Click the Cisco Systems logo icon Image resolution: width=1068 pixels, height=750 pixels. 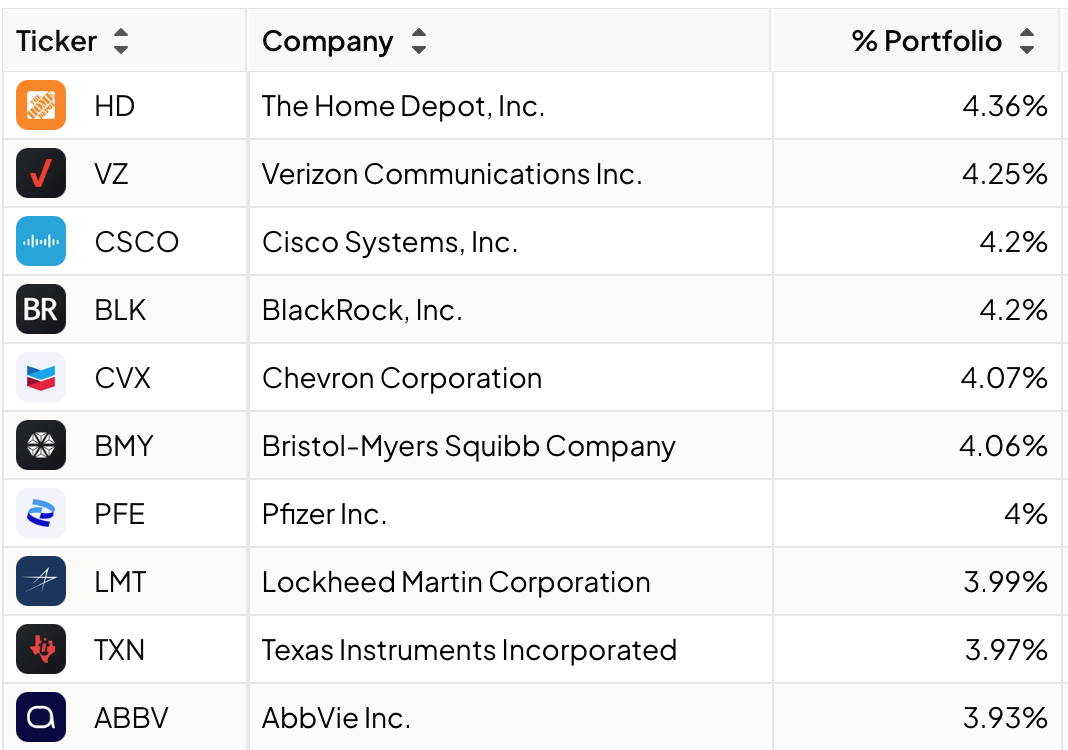pyautogui.click(x=41, y=241)
